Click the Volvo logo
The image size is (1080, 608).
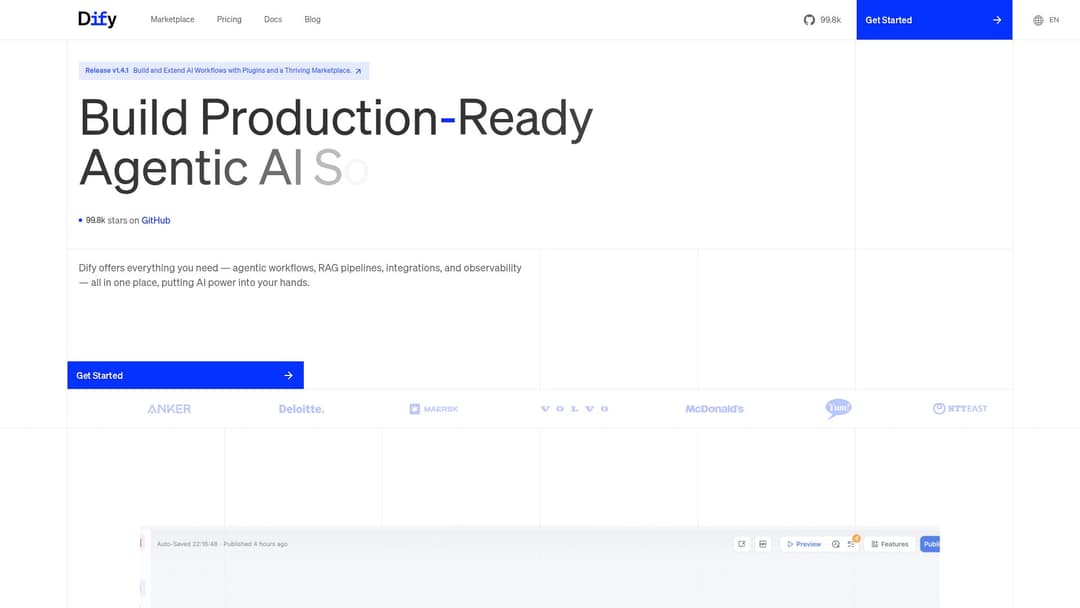point(574,409)
